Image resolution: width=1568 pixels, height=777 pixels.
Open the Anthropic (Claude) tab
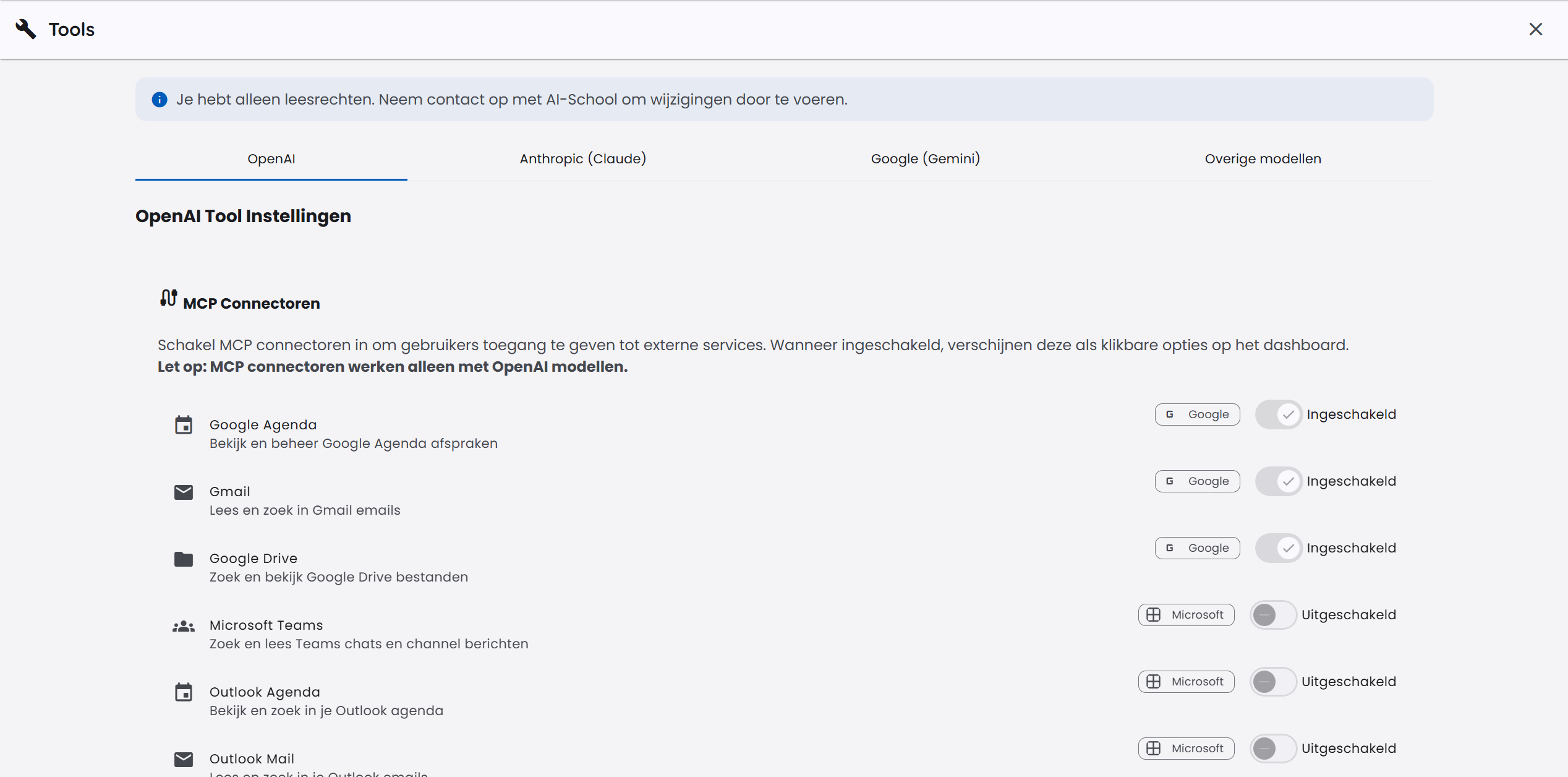point(582,158)
